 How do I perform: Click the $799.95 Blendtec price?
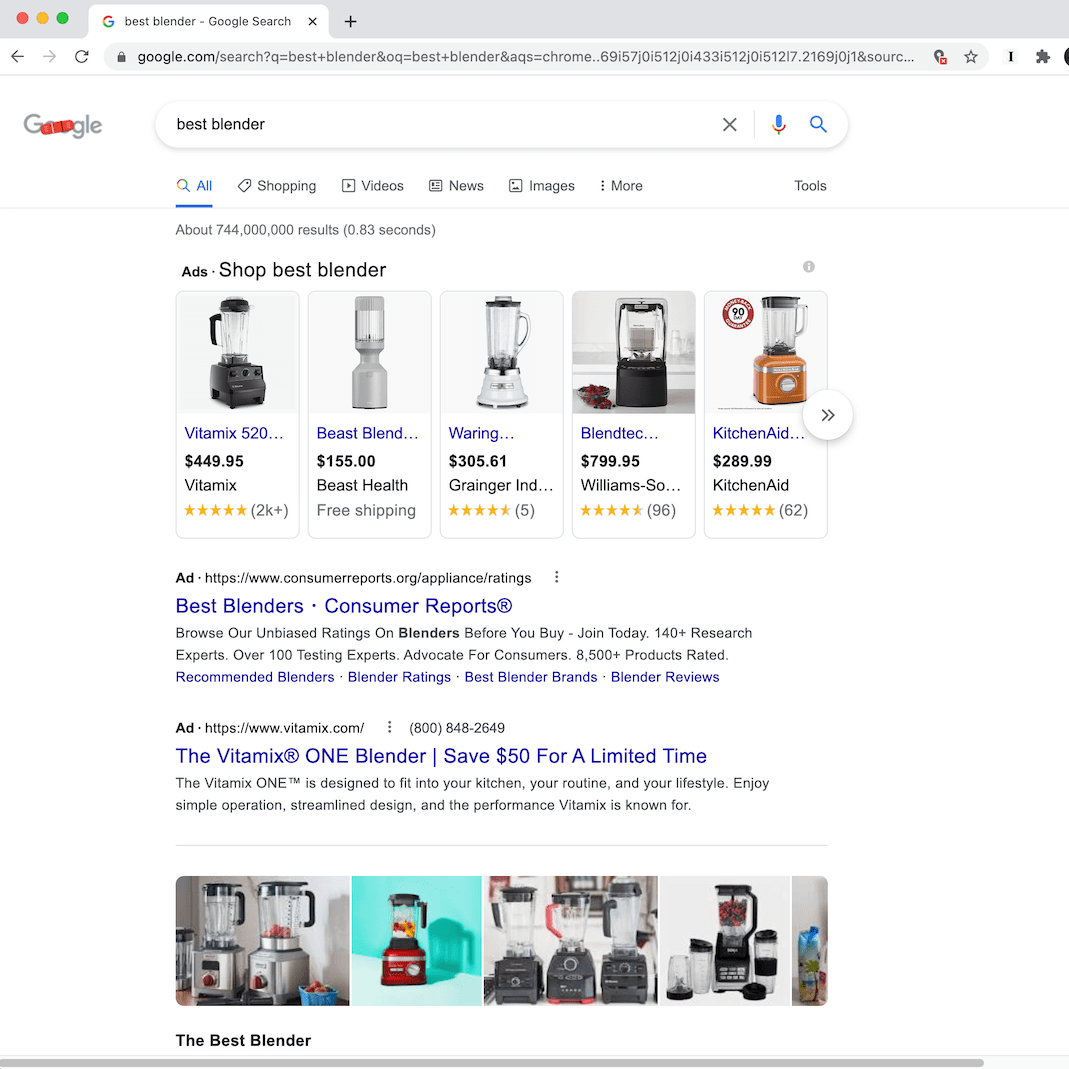pyautogui.click(x=610, y=462)
